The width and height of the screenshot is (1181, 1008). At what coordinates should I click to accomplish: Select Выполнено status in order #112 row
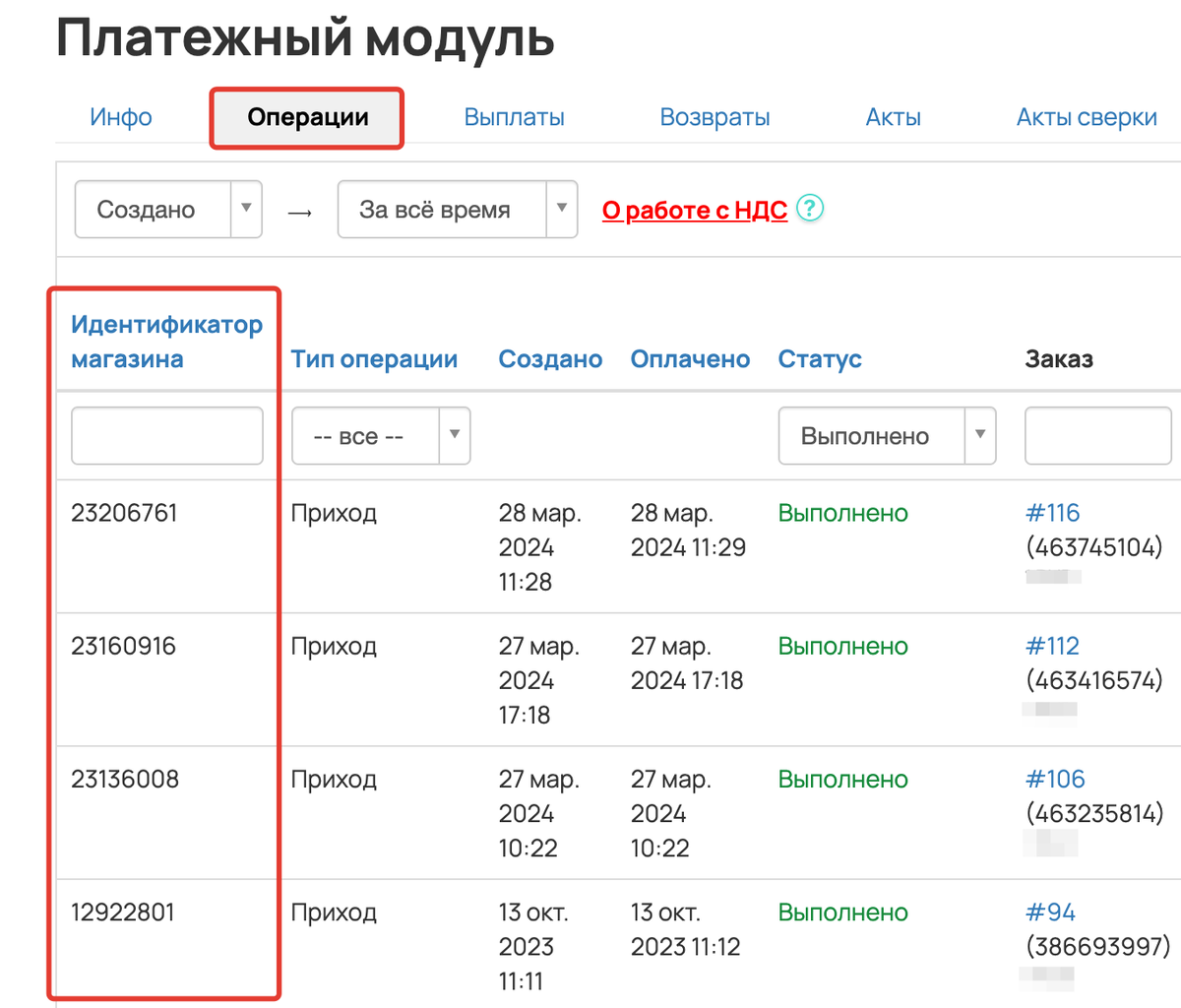(843, 646)
